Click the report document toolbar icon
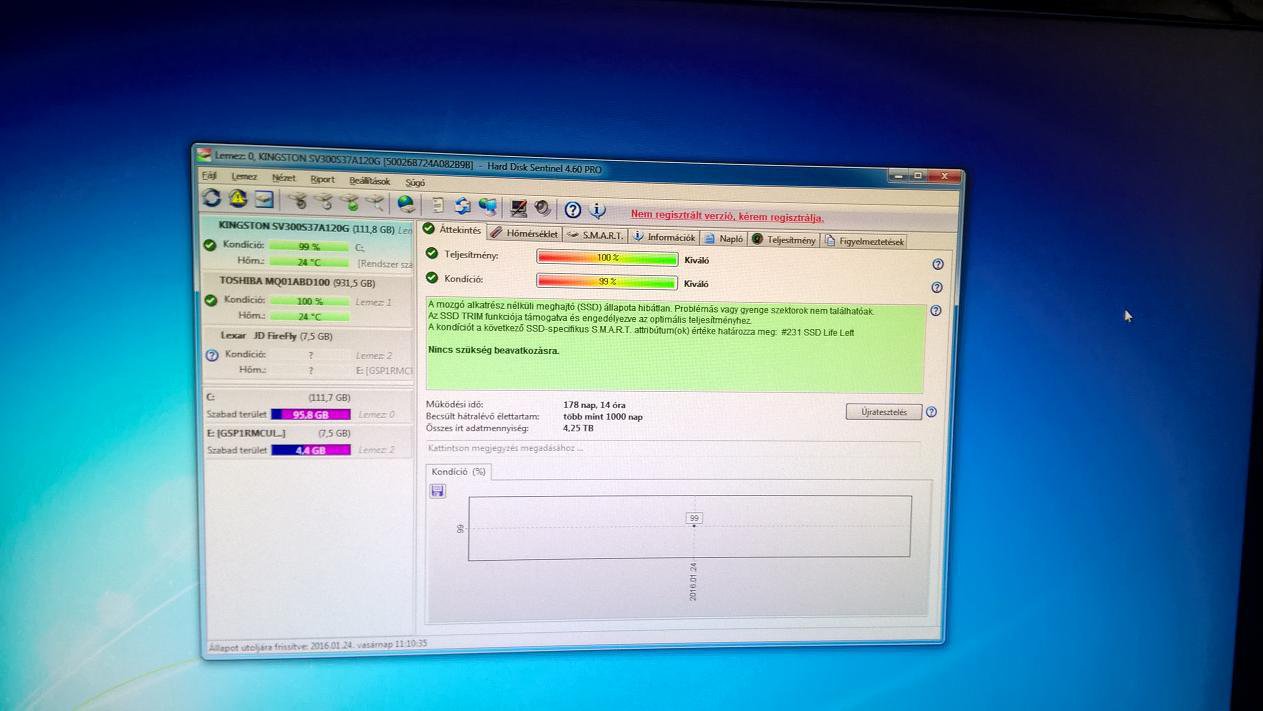Viewport: 1263px width, 711px height. pyautogui.click(x=437, y=205)
